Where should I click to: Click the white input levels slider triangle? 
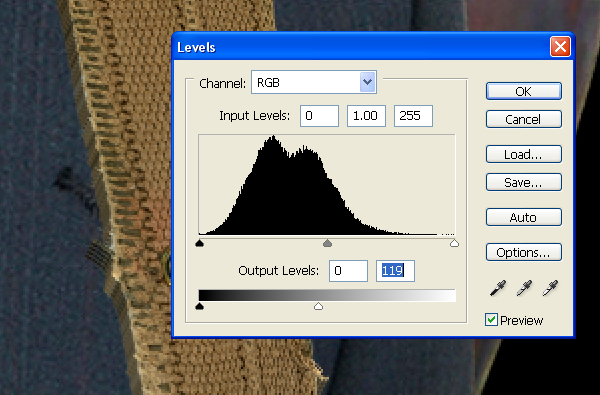tap(454, 243)
